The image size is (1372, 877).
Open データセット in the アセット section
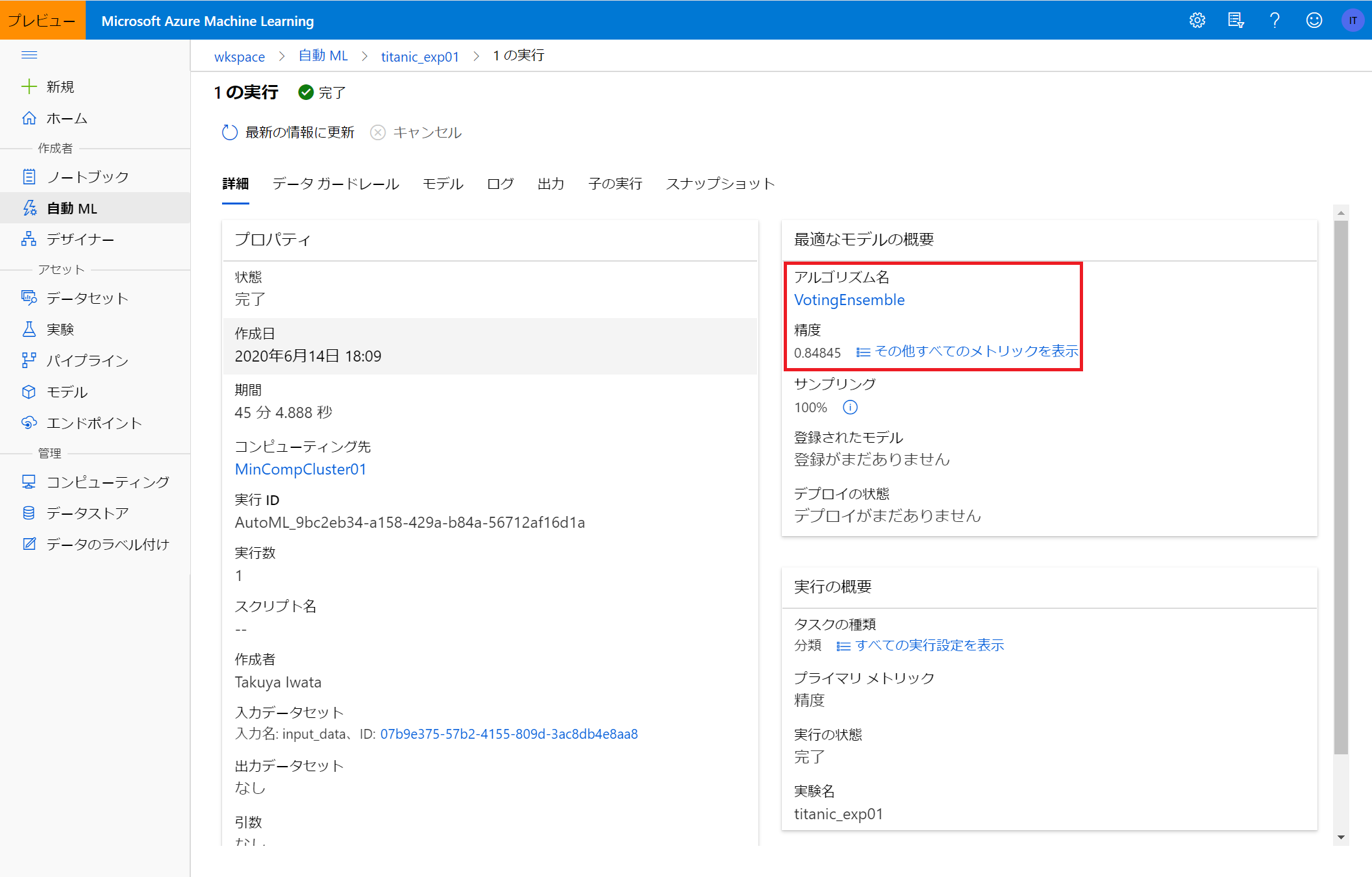[x=86, y=298]
